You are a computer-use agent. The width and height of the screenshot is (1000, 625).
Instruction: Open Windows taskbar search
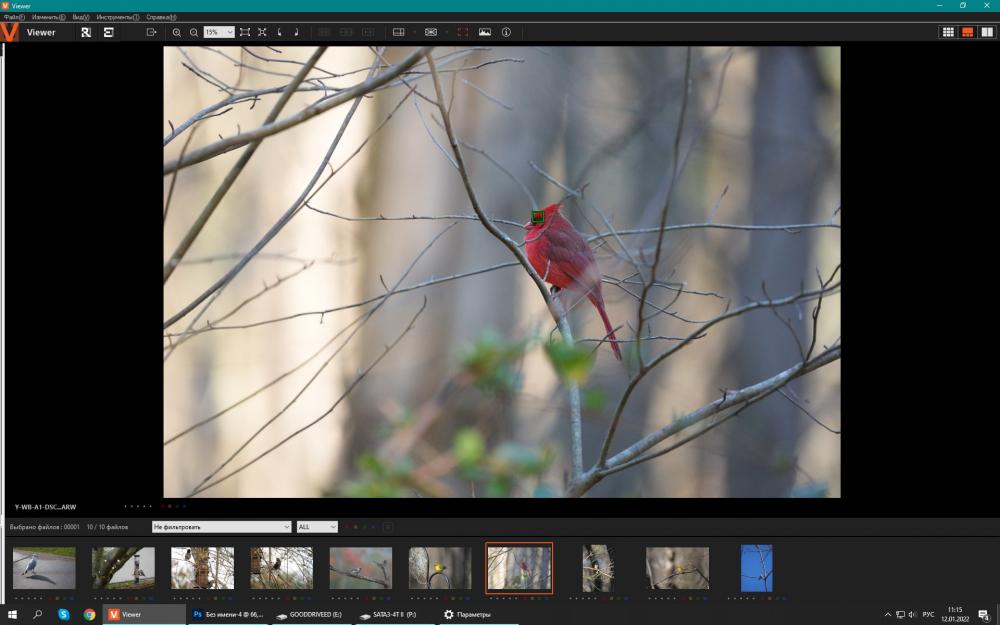tap(37, 615)
